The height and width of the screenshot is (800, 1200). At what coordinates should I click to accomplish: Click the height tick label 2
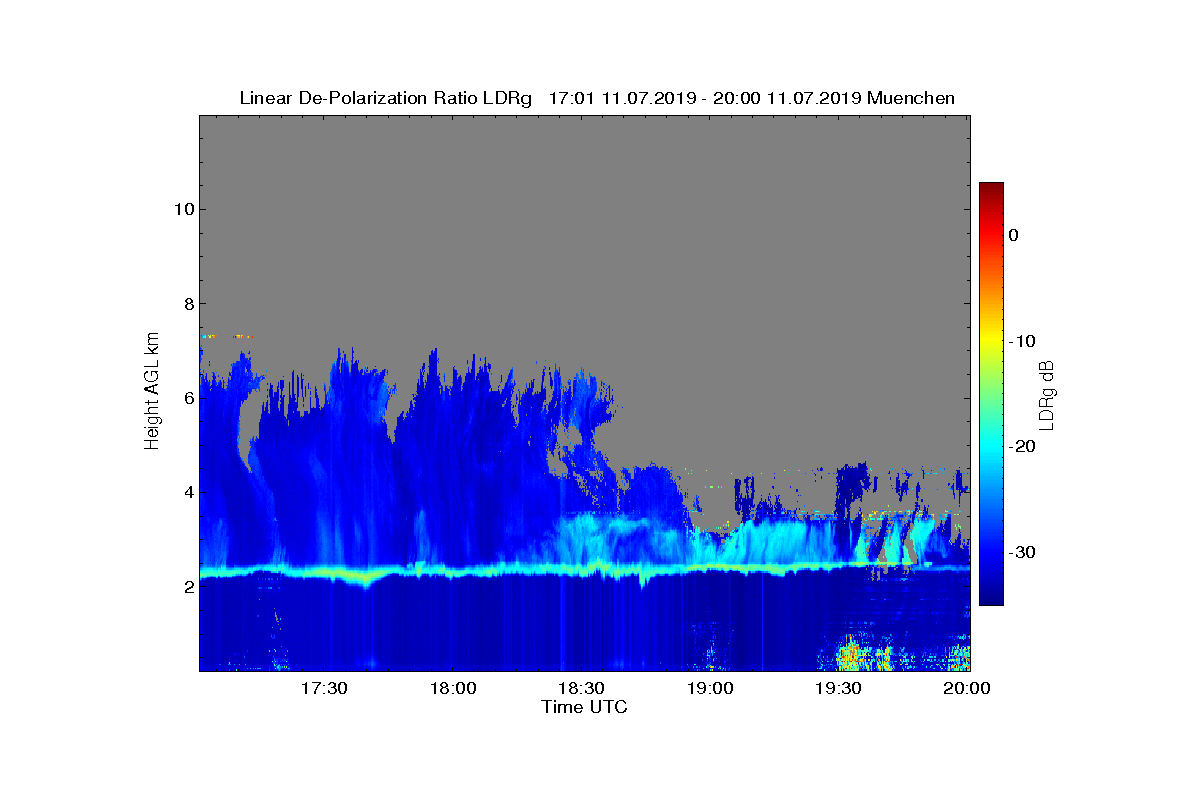coord(187,587)
